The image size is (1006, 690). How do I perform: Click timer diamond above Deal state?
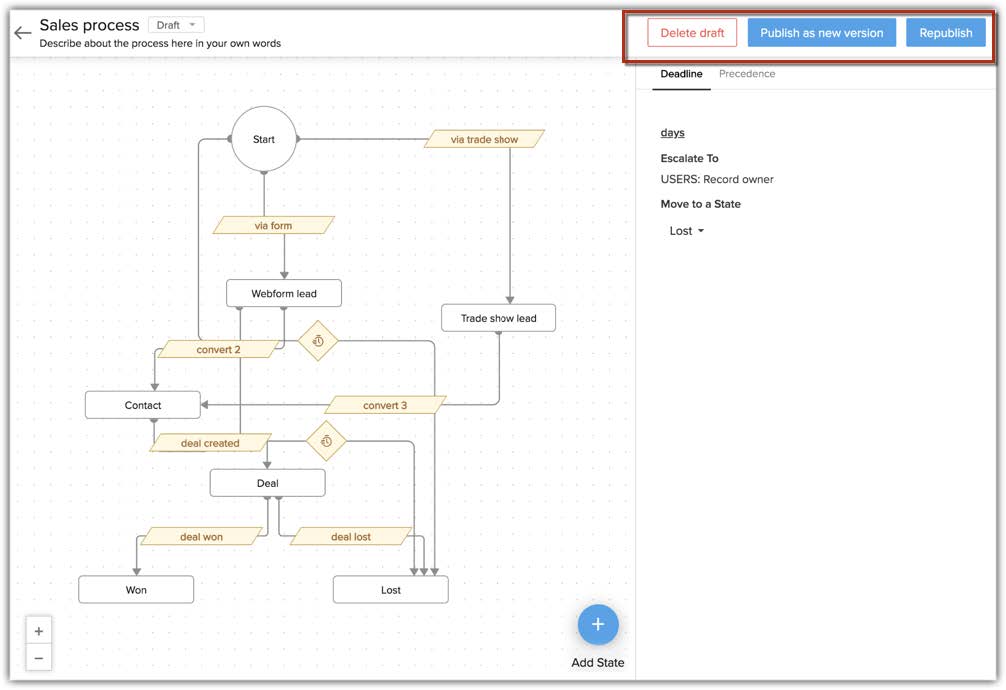[x=325, y=440]
